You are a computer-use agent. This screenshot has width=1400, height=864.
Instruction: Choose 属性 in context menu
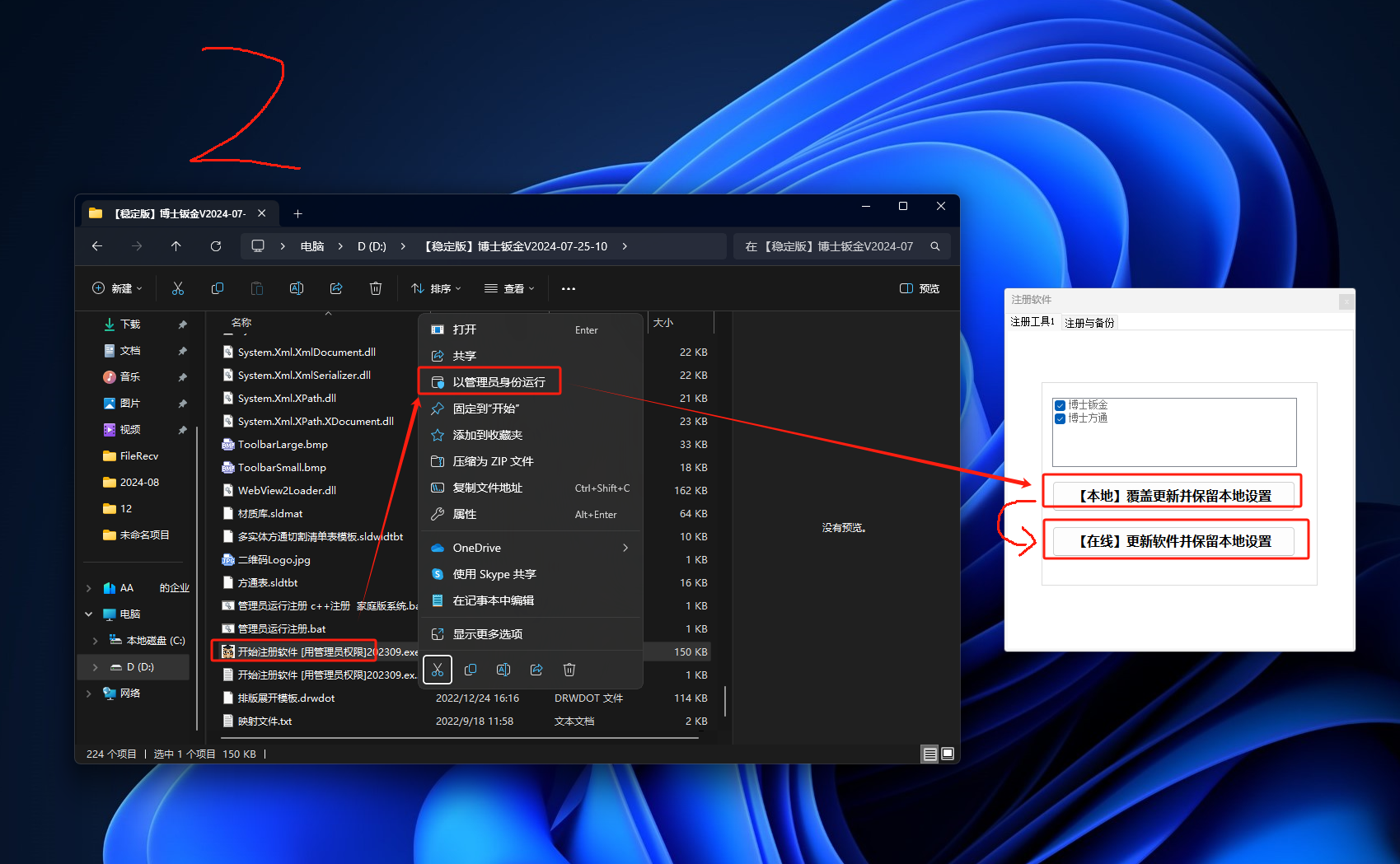[x=530, y=514]
